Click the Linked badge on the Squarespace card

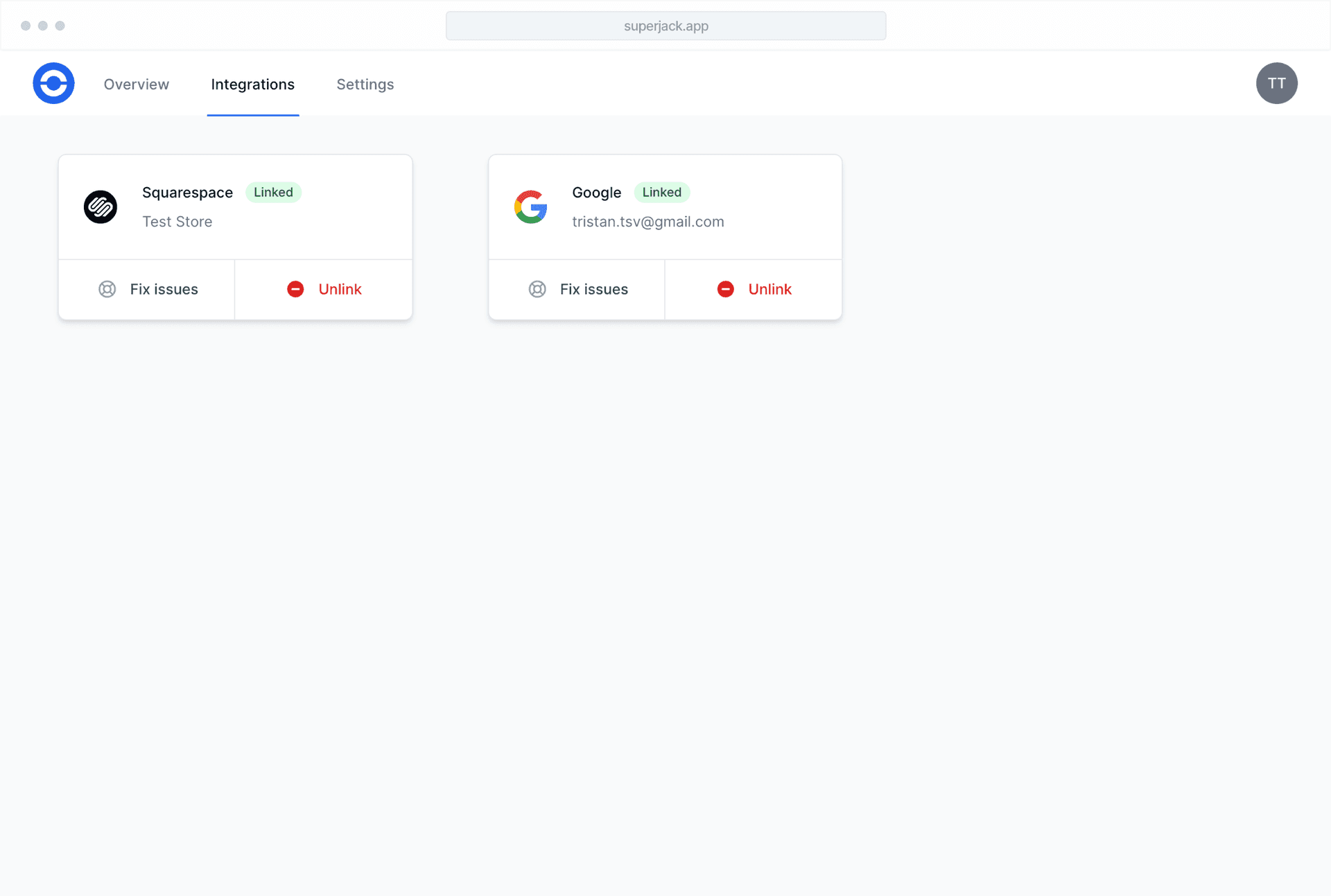273,192
